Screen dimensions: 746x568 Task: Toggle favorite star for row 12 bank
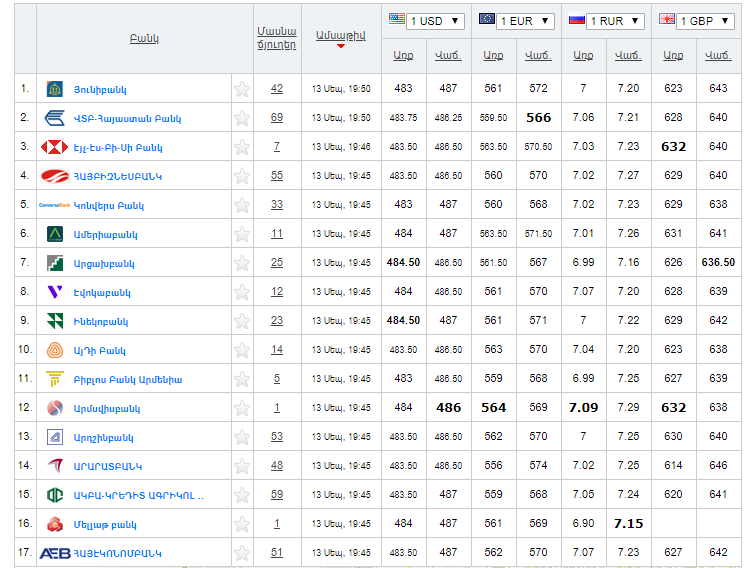242,408
